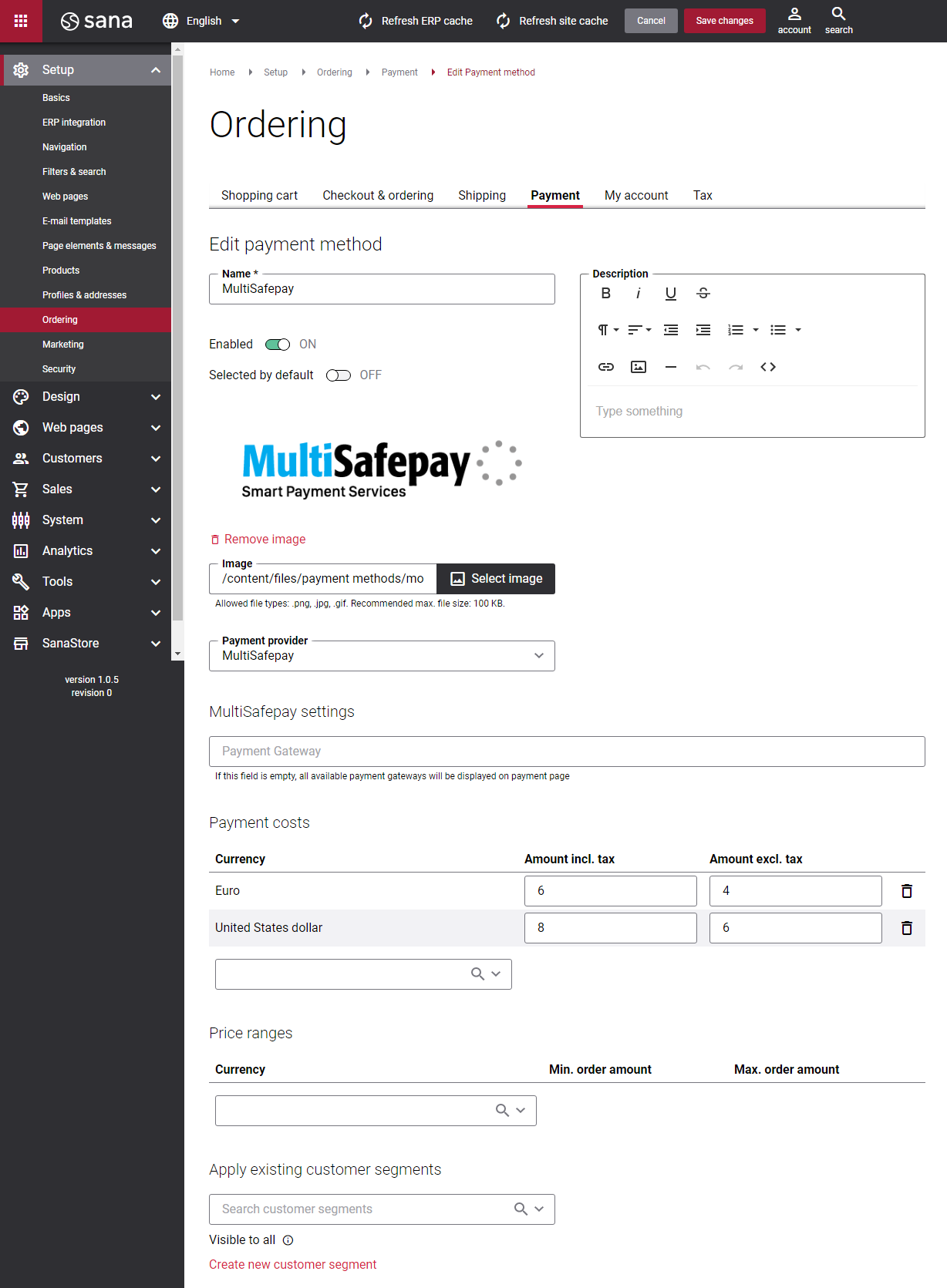The width and height of the screenshot is (947, 1288).
Task: Click the Cancel button
Action: coord(651,21)
